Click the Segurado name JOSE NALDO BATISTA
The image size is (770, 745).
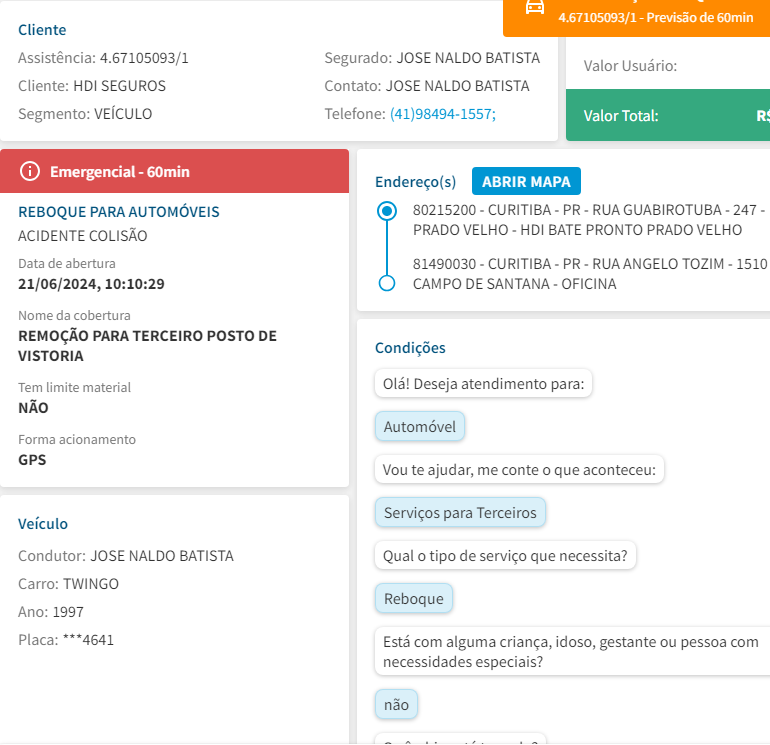[468, 58]
